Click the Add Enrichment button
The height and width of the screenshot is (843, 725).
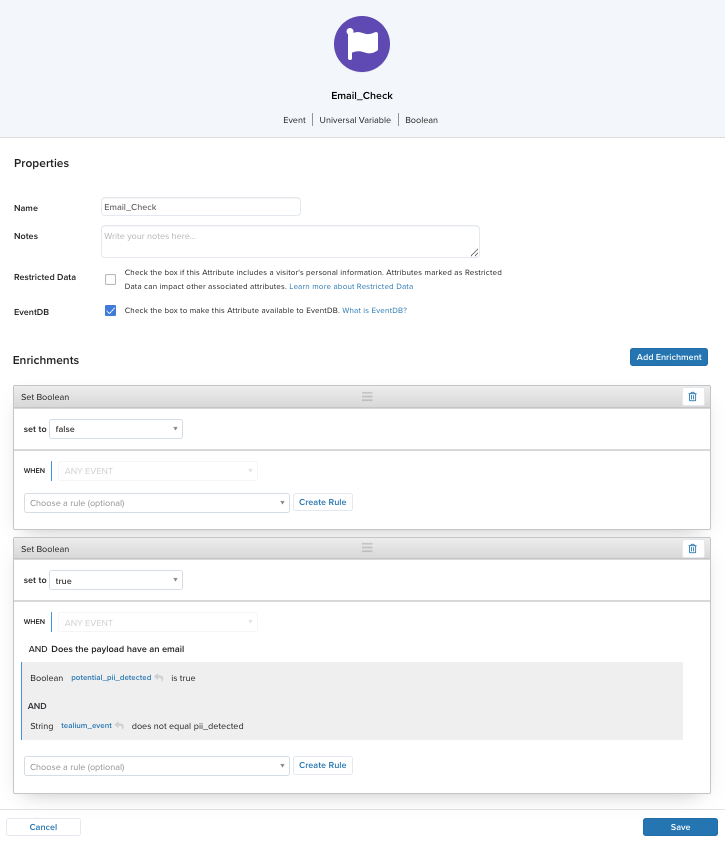pyautogui.click(x=668, y=357)
